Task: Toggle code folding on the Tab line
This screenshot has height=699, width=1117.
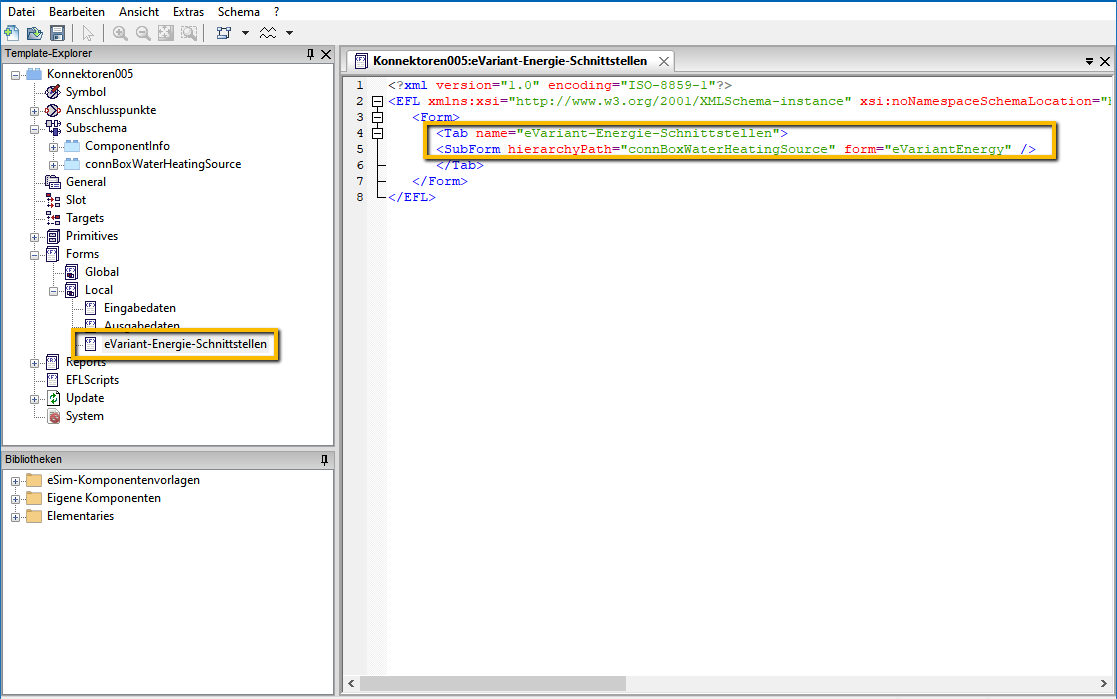Action: point(378,133)
